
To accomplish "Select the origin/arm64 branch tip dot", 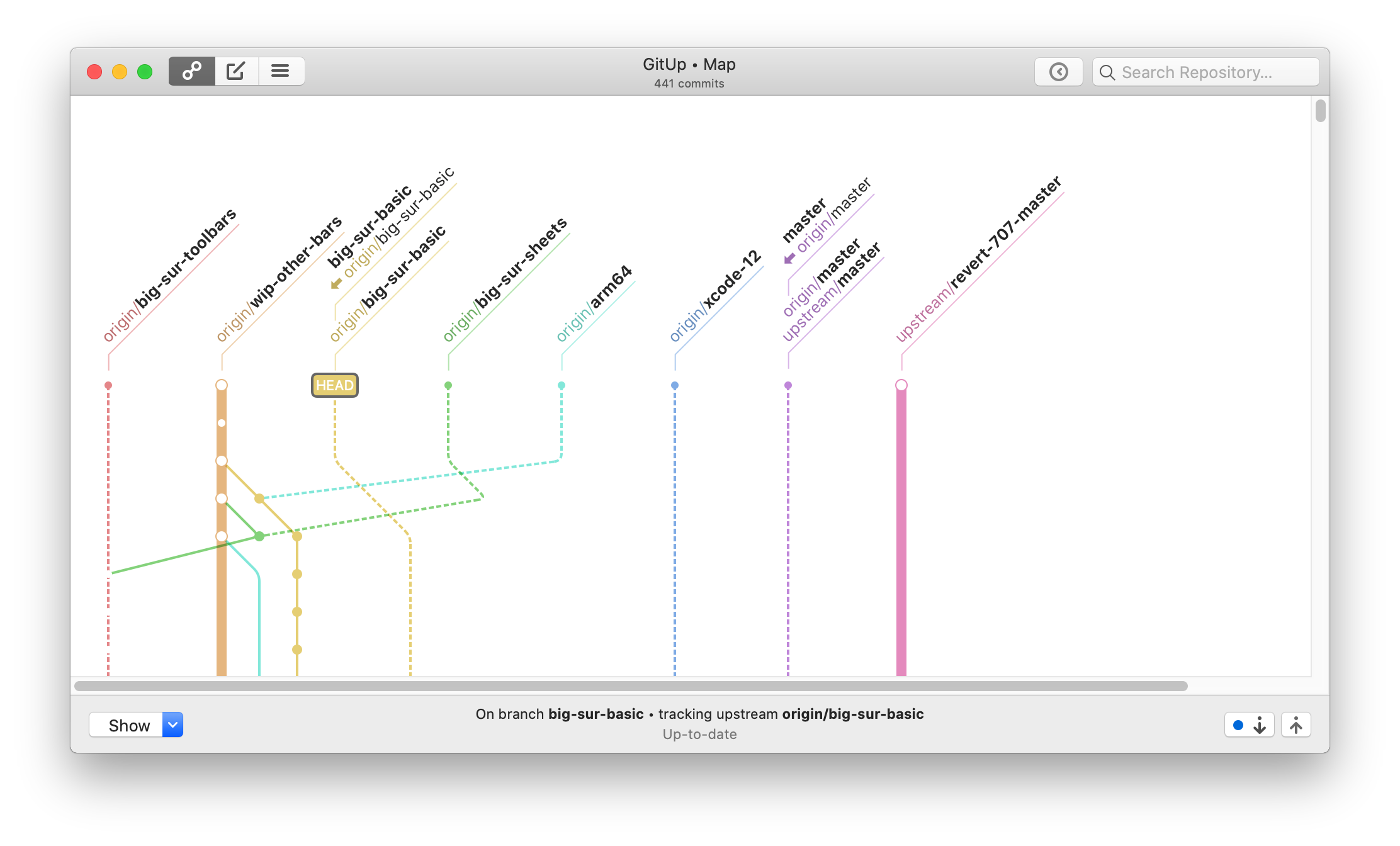I will click(x=562, y=385).
